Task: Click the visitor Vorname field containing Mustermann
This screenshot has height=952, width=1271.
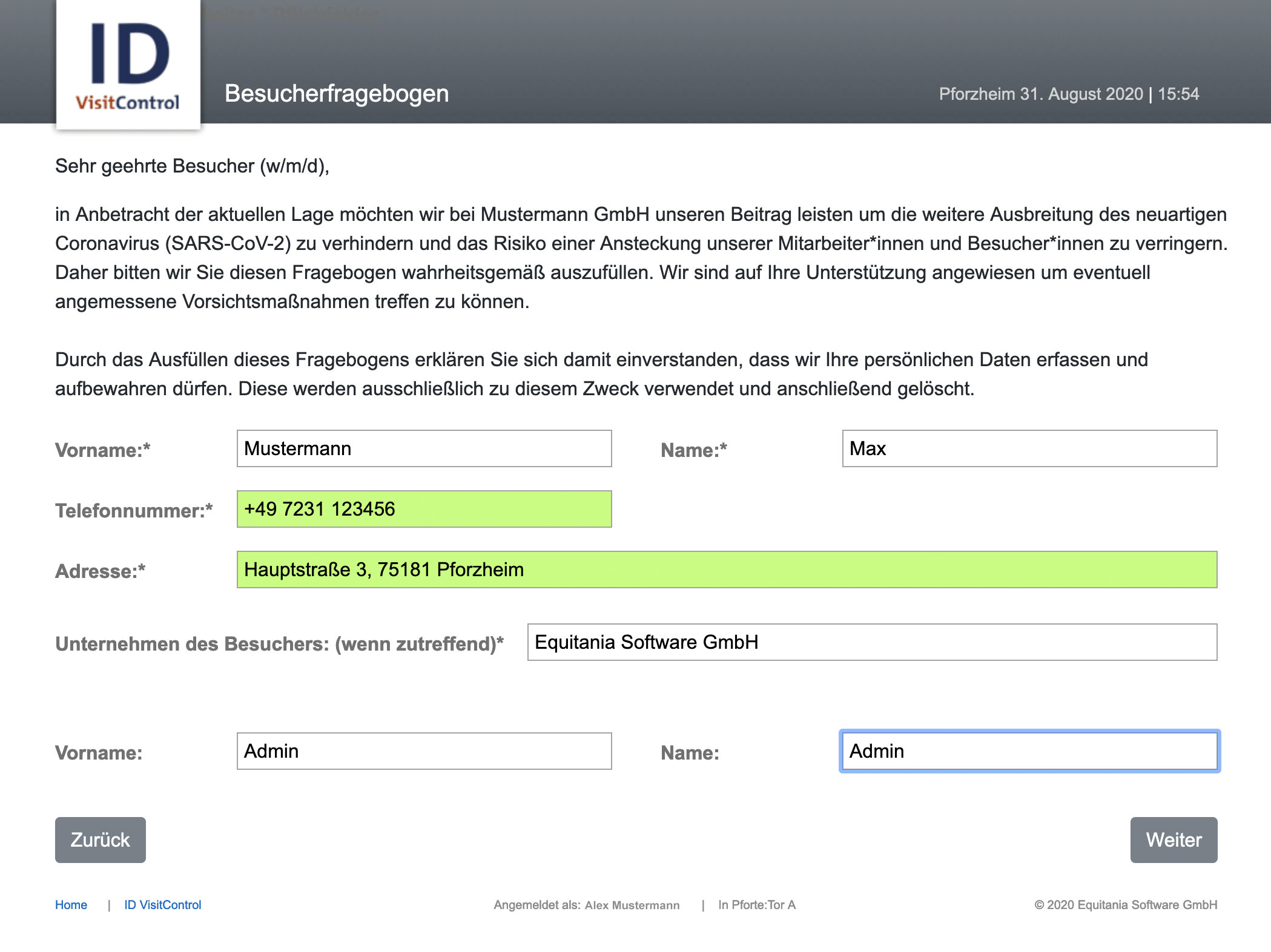Action: pos(424,448)
